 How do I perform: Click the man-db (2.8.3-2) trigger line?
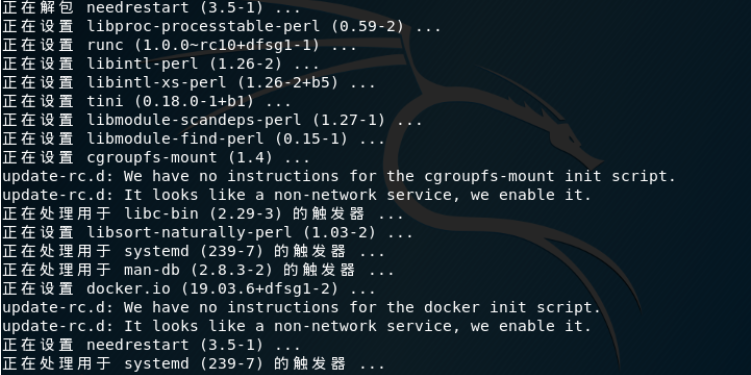pyautogui.click(x=198, y=270)
